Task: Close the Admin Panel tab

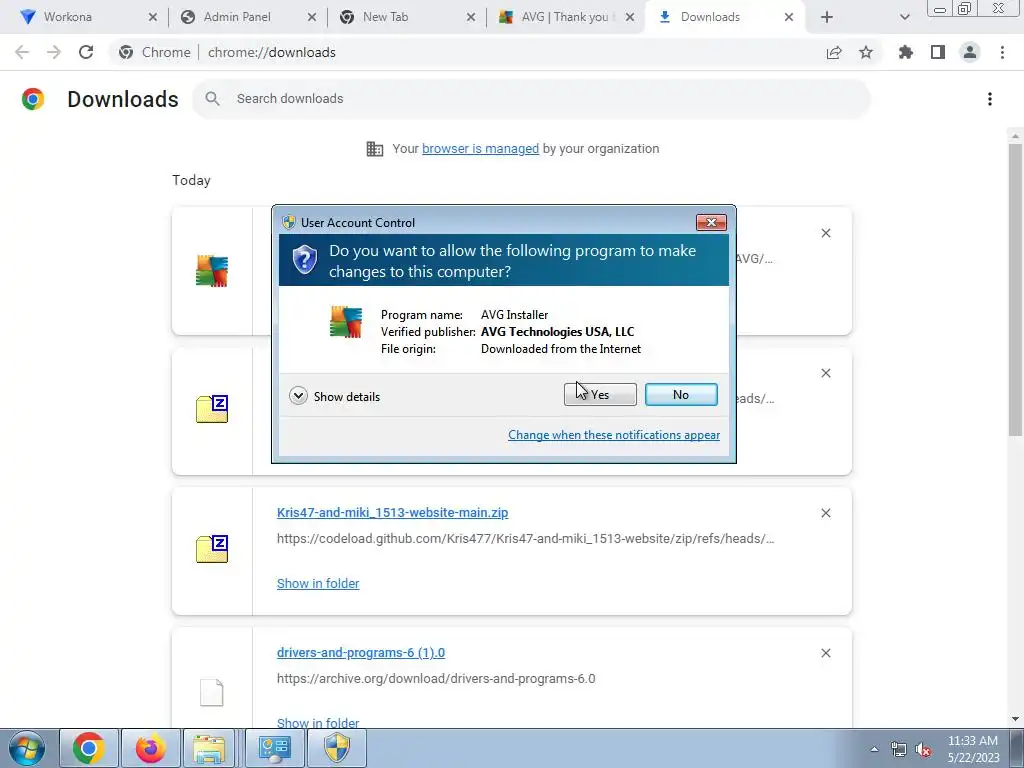Action: pos(312,17)
